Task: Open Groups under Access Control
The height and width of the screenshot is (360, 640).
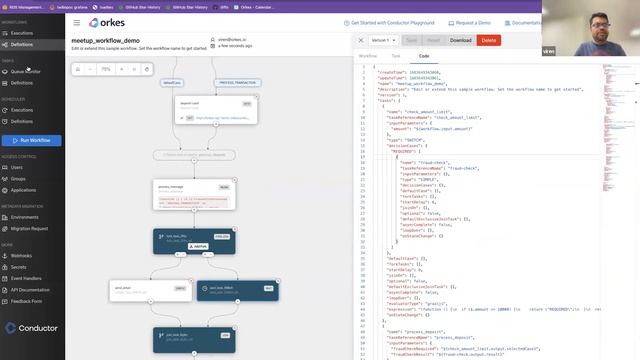Action: coord(18,179)
